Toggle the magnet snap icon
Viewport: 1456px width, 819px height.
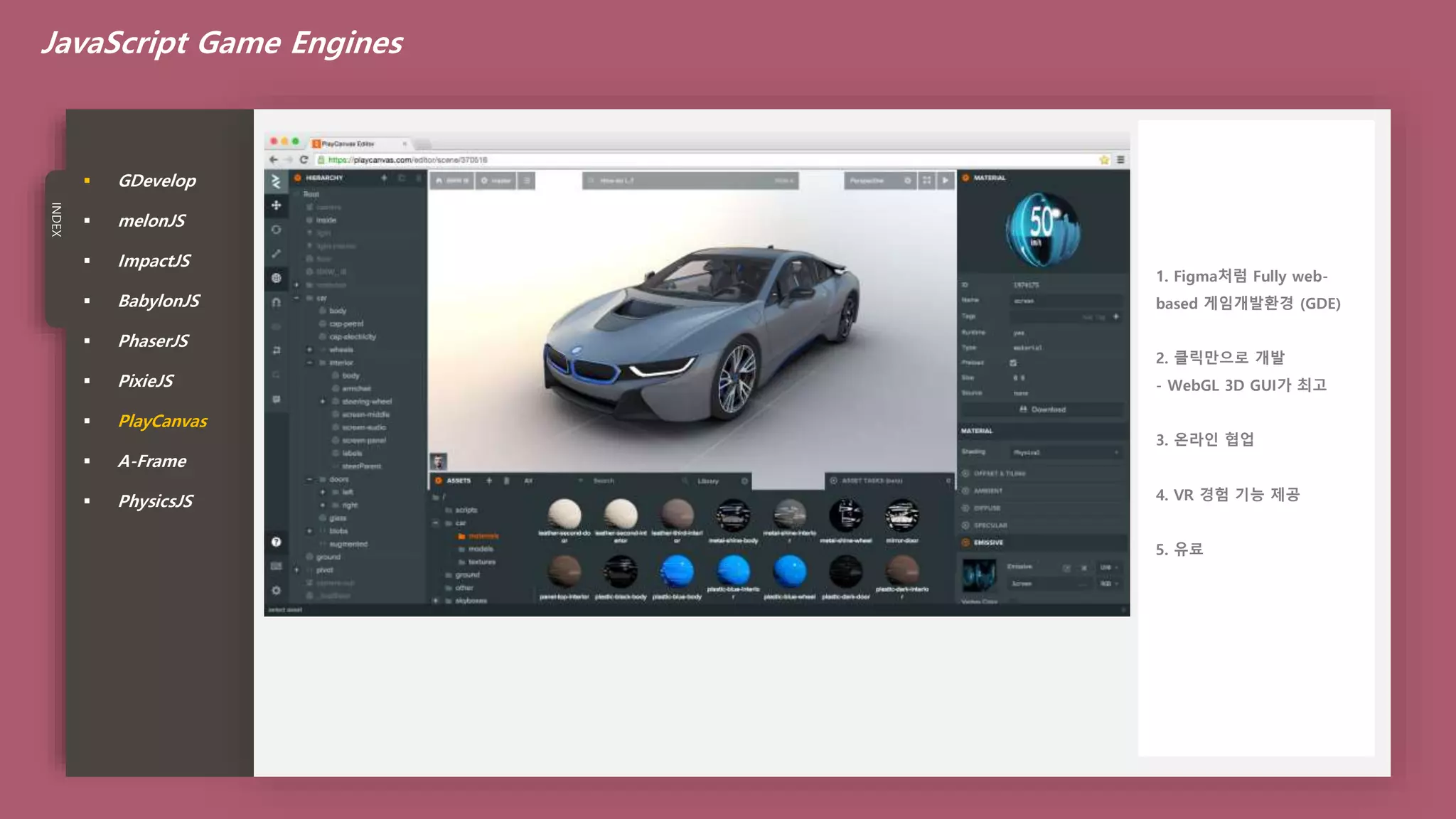276,302
